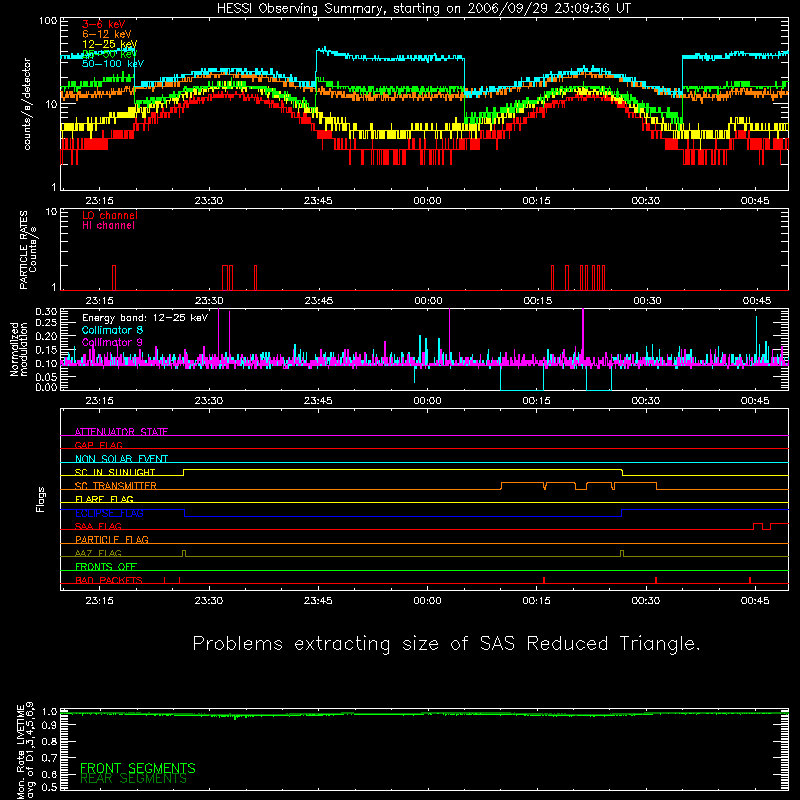Click the GAP FLAG label

tap(98, 445)
